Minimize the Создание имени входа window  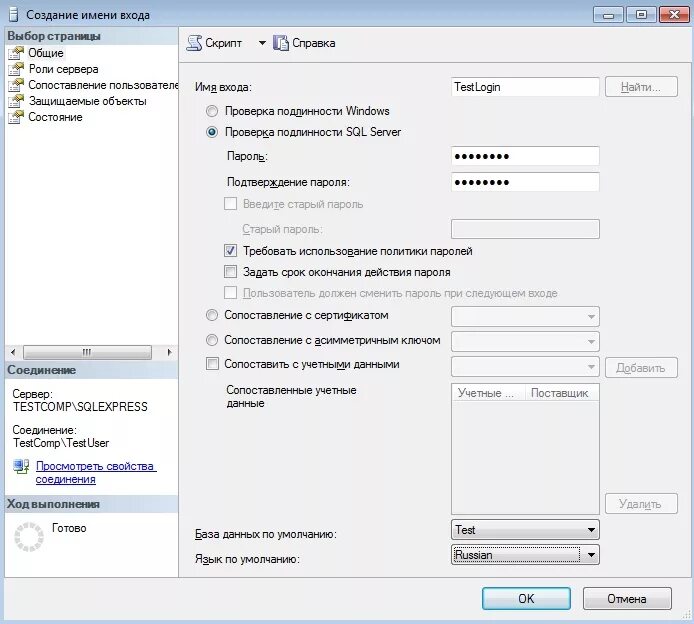(608, 15)
